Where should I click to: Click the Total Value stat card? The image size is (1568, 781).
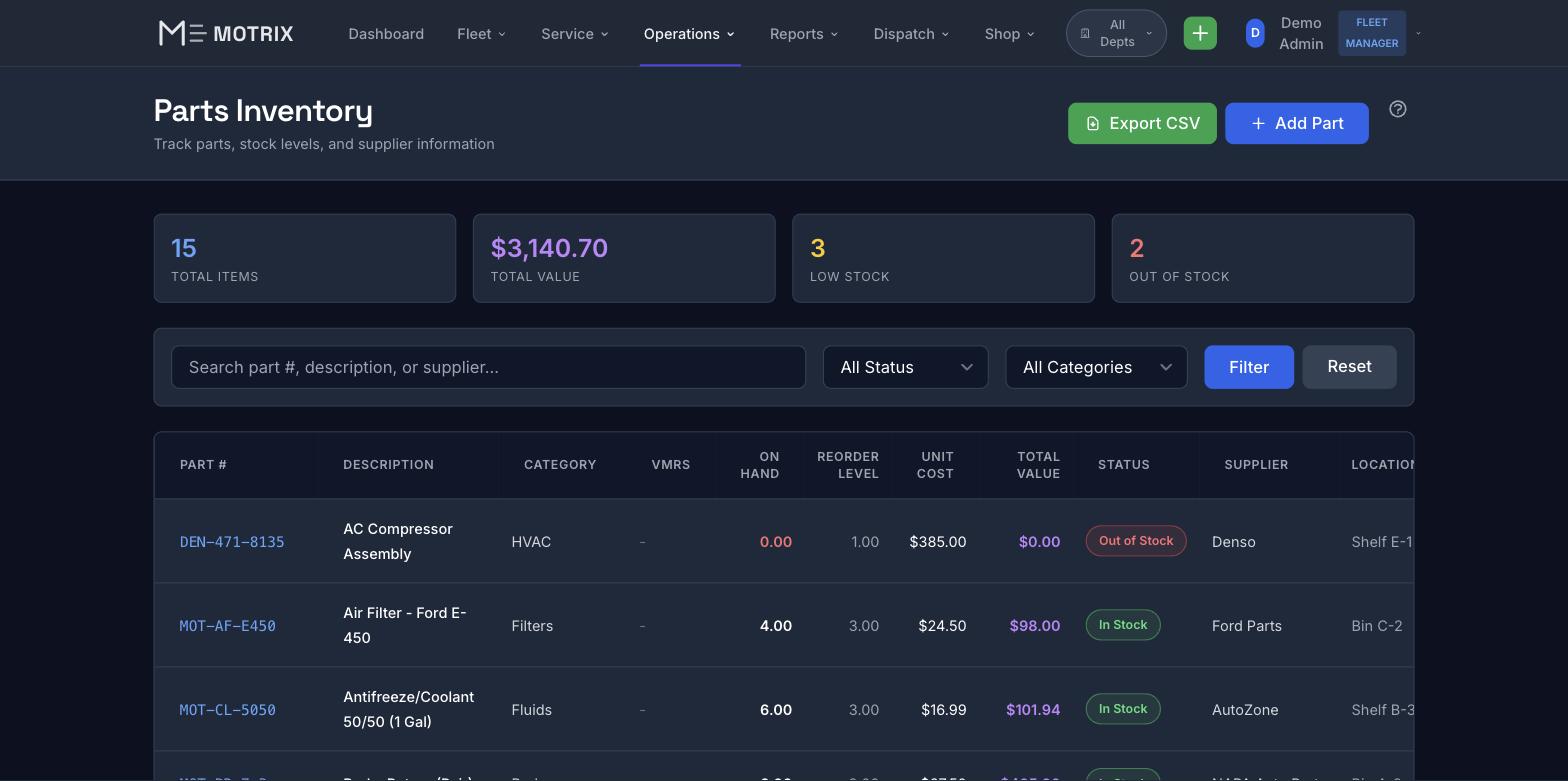[624, 258]
